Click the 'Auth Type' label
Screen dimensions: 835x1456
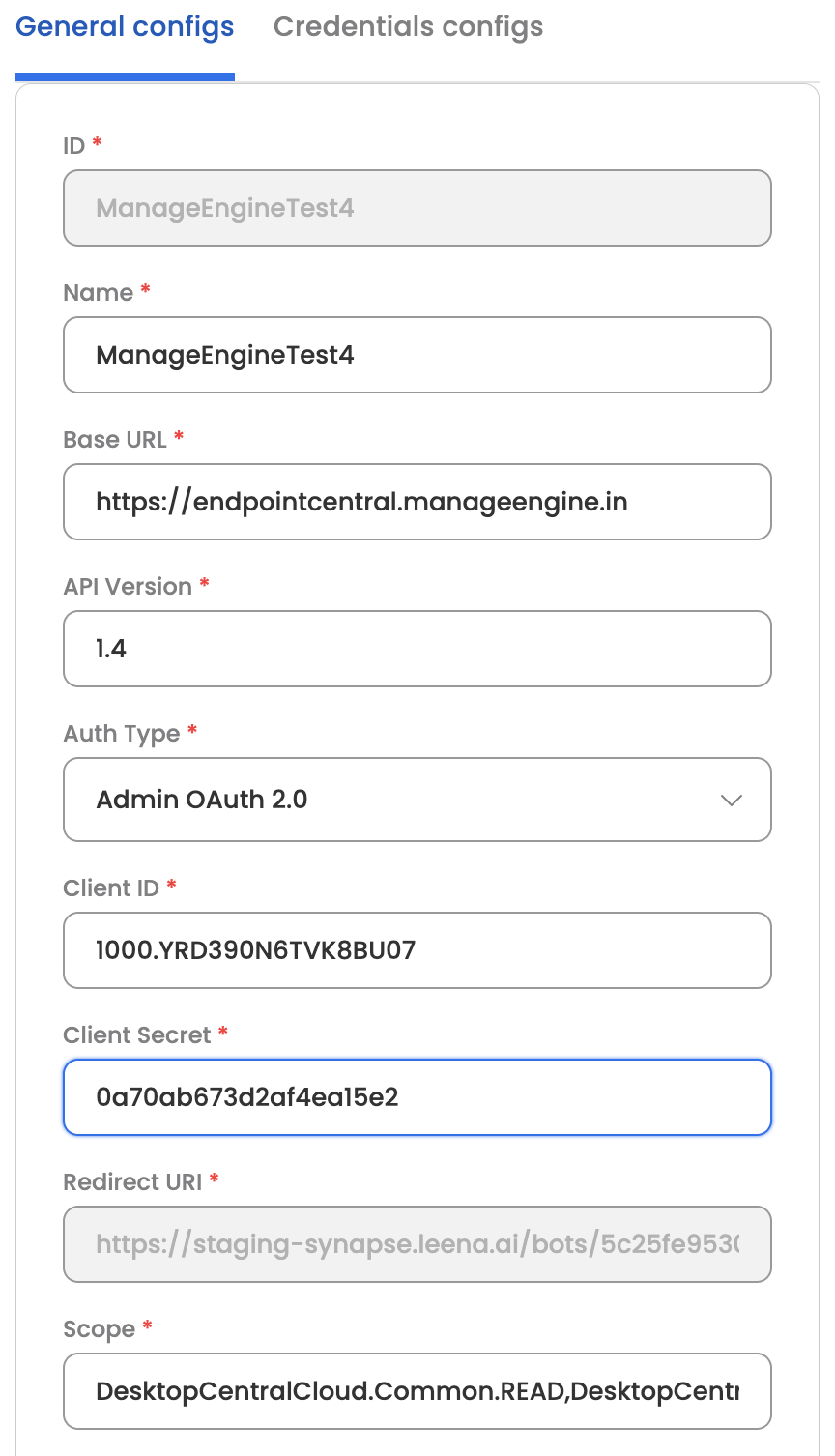[122, 734]
